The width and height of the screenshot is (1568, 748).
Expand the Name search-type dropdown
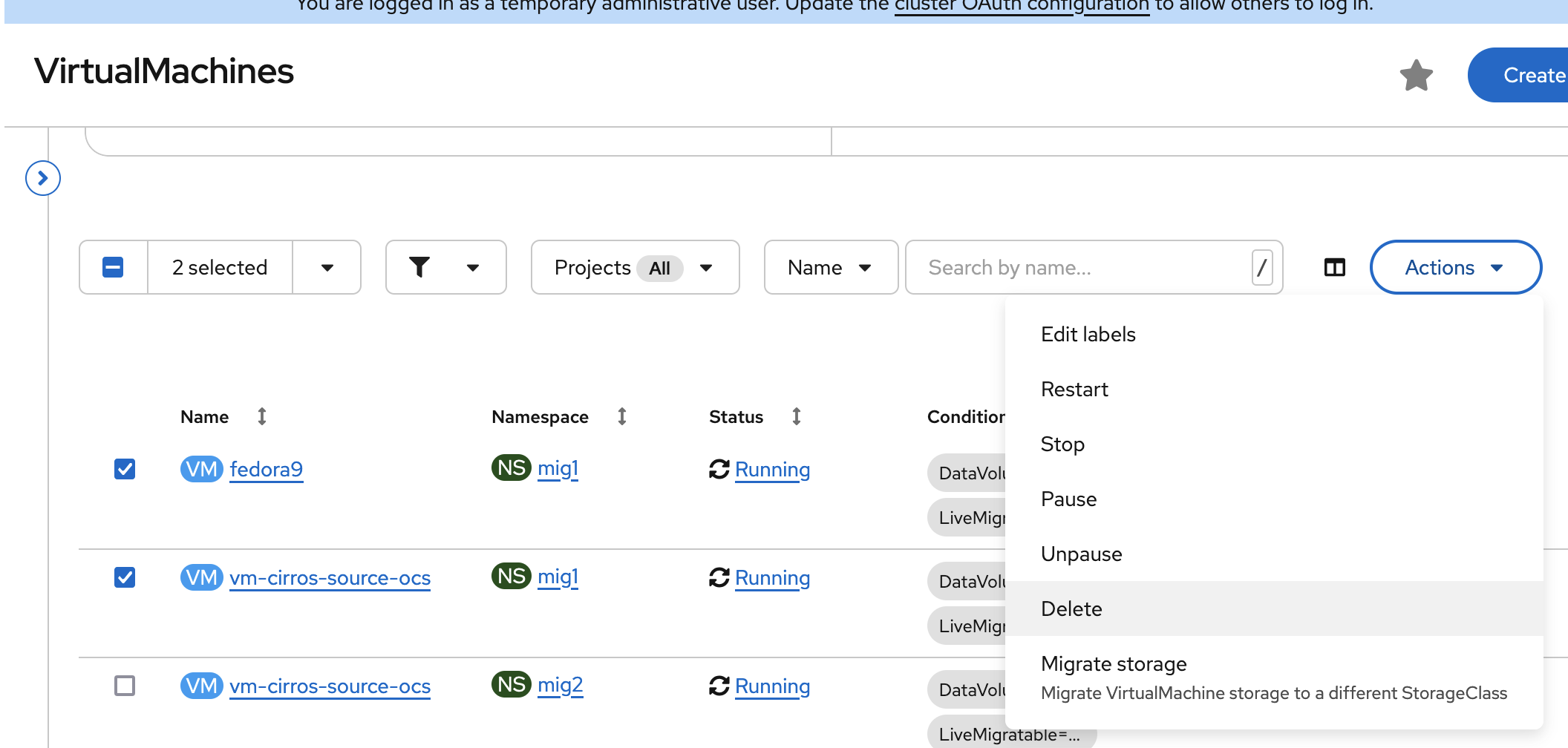[x=830, y=267]
